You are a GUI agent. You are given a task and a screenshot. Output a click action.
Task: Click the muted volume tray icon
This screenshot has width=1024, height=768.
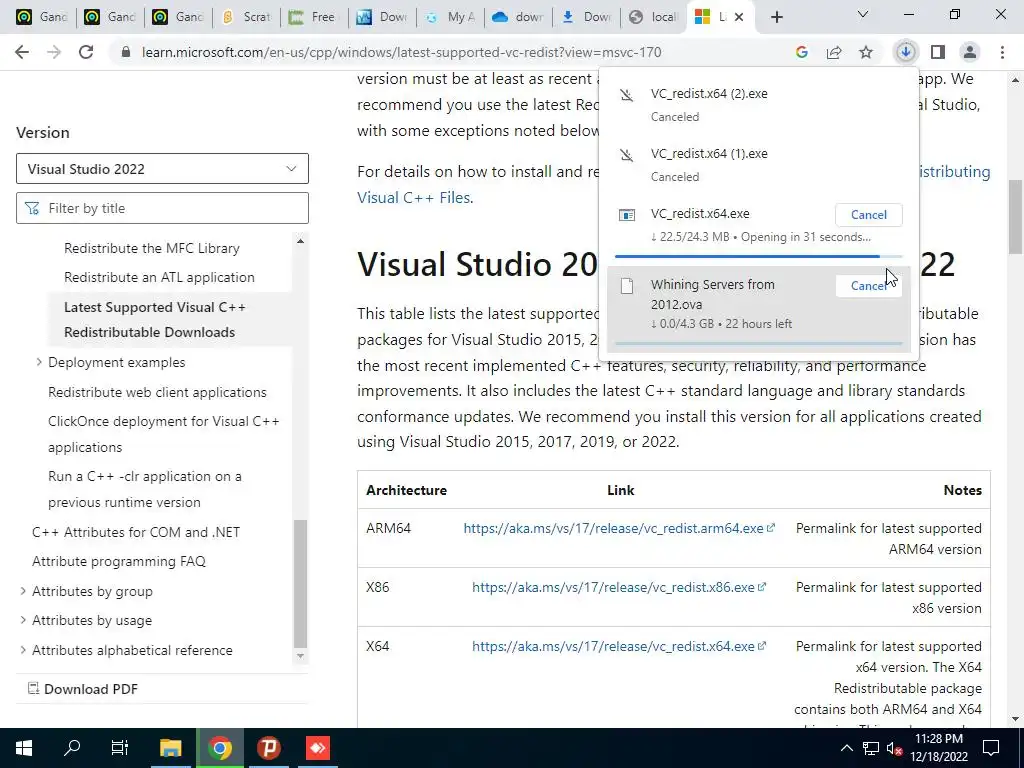click(895, 748)
